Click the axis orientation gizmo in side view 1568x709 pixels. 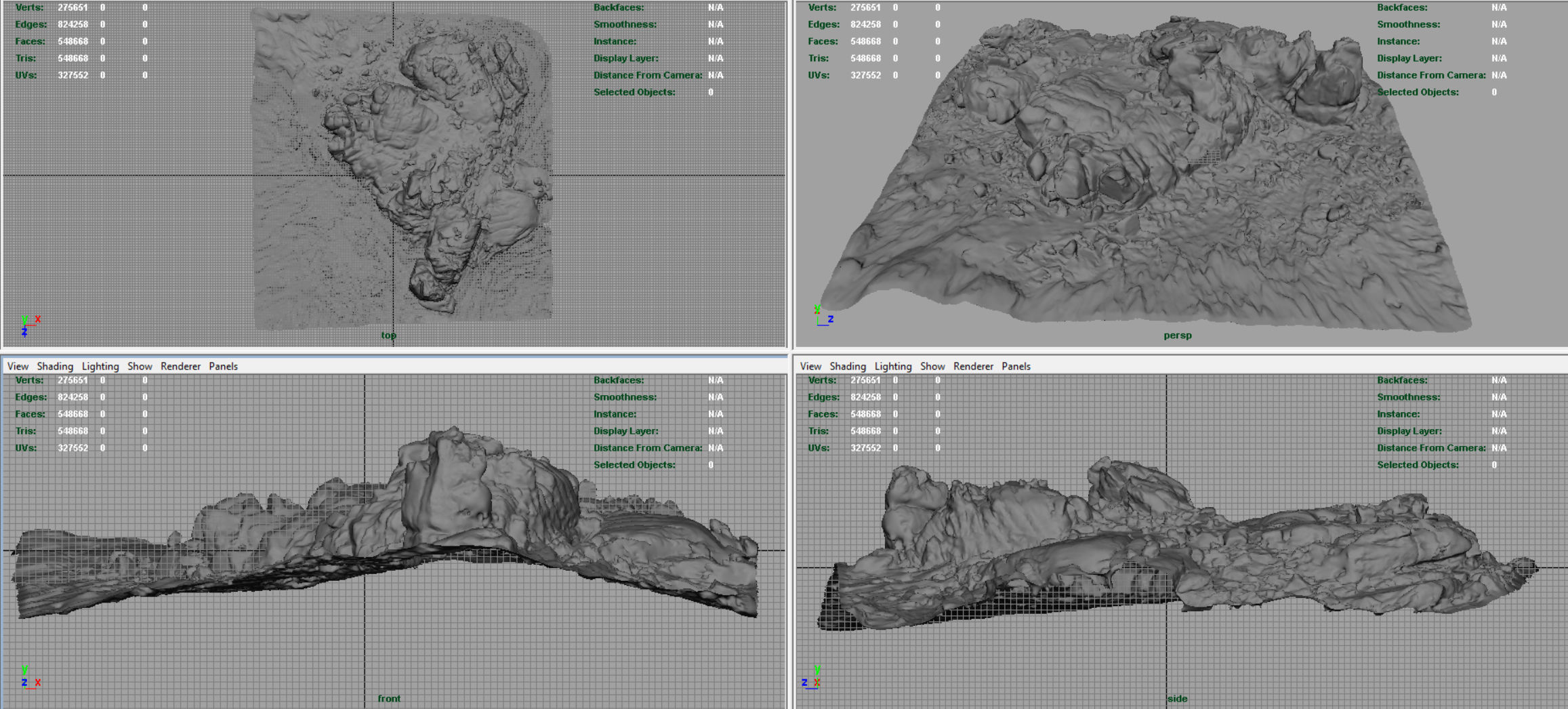pyautogui.click(x=811, y=677)
